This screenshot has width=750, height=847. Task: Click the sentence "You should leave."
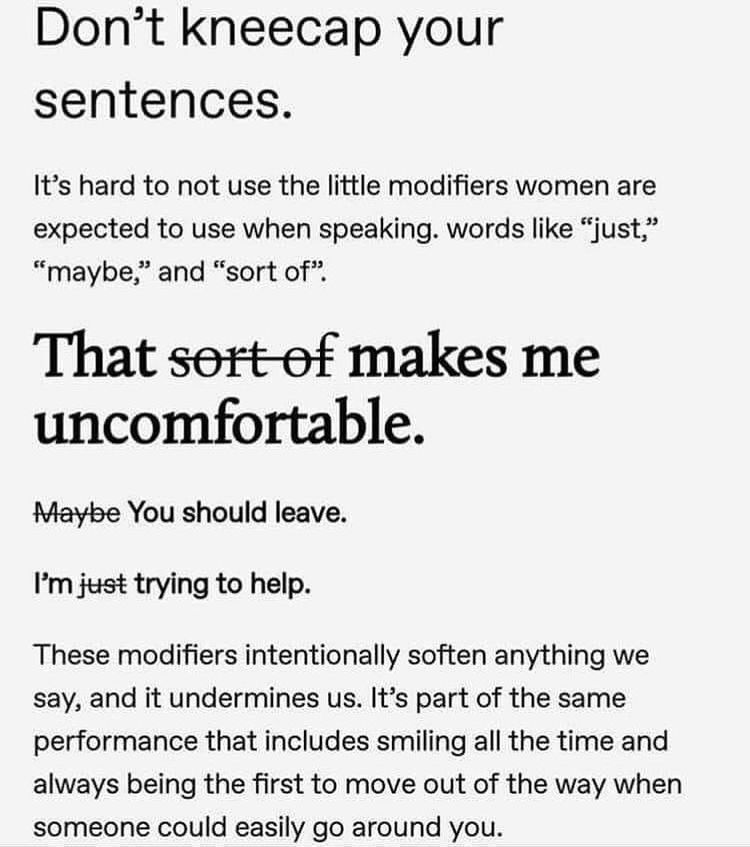(237, 513)
